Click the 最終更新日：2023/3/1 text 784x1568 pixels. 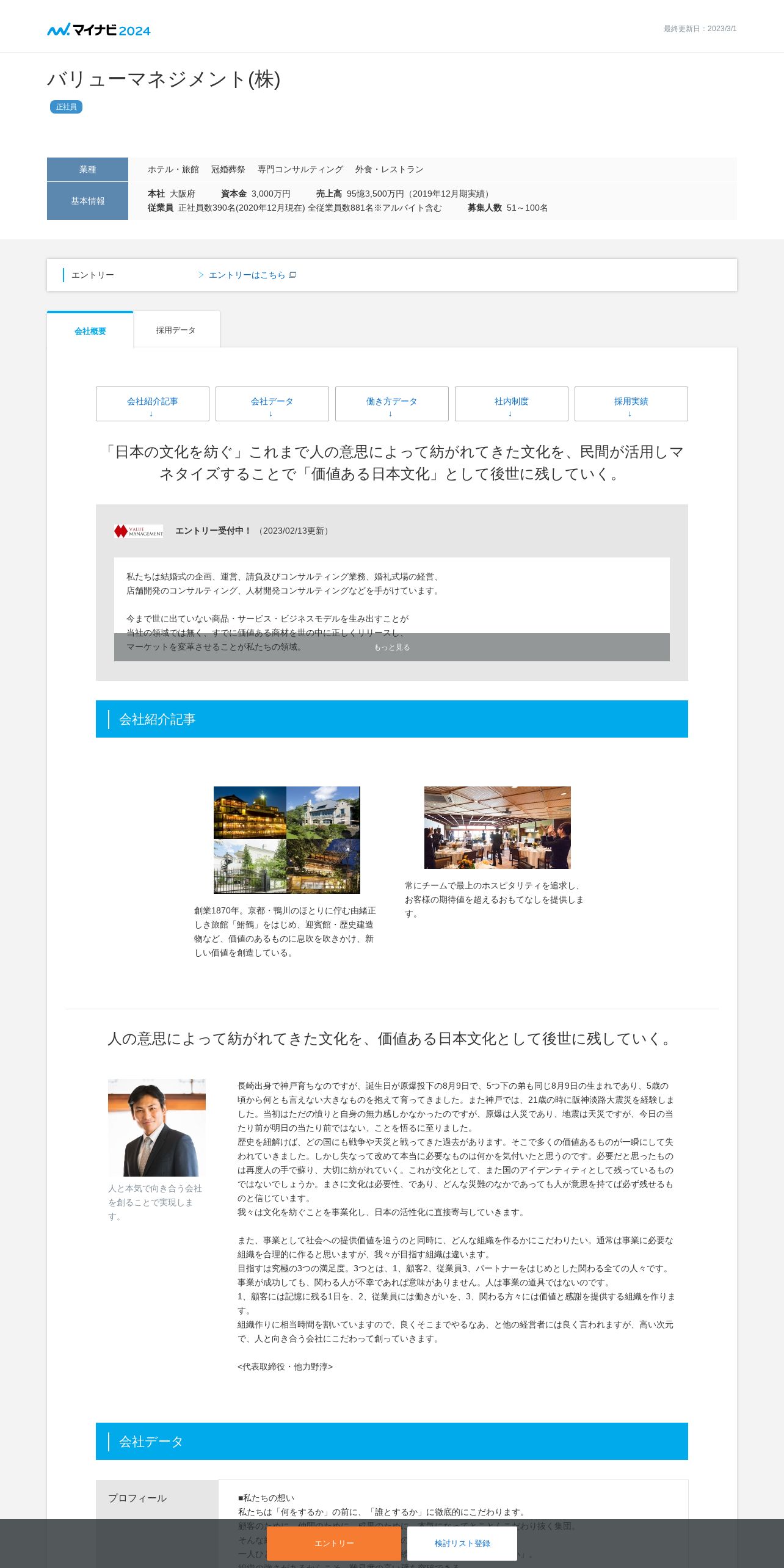700,29
